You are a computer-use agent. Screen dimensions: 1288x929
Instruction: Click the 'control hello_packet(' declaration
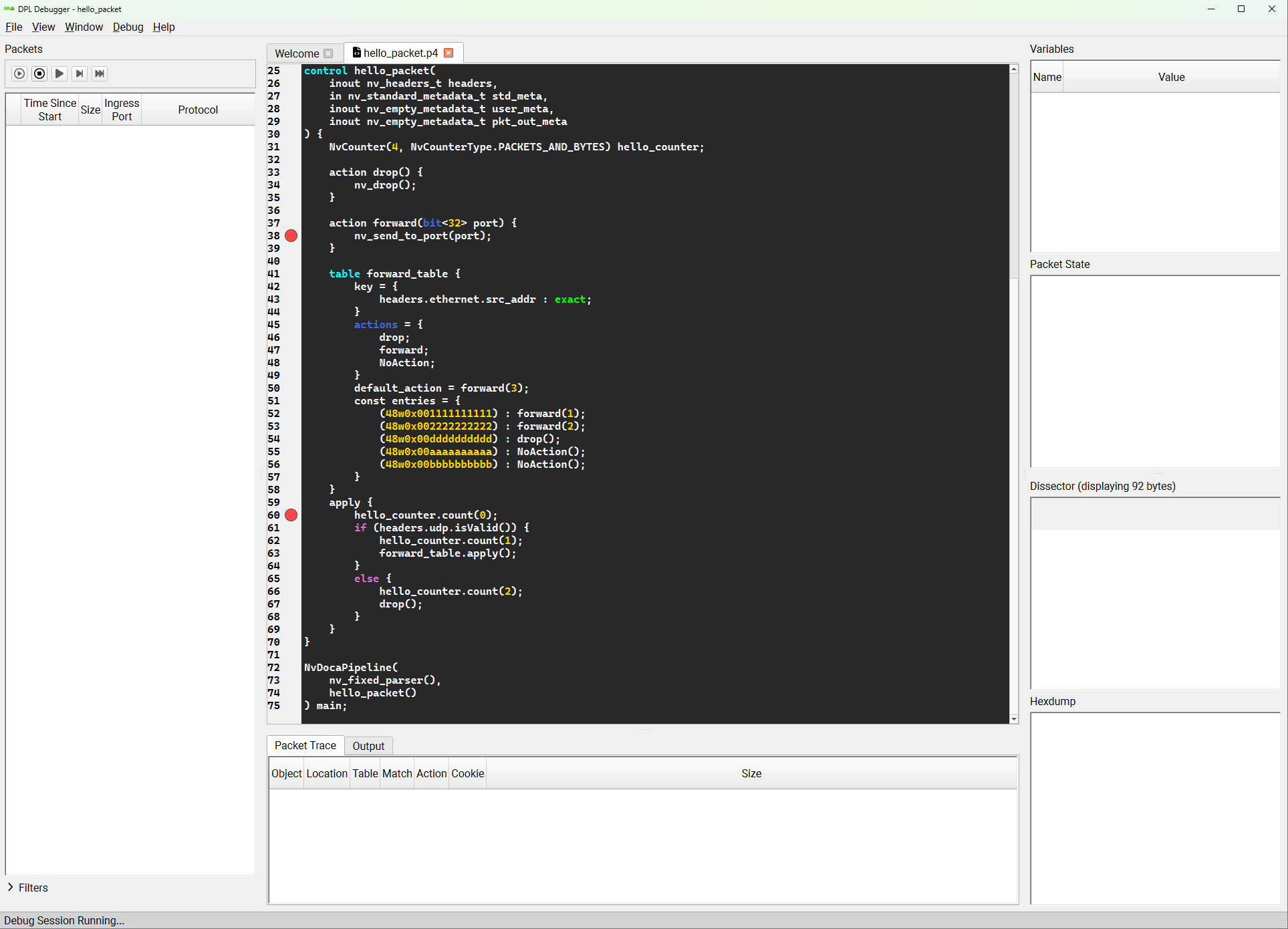(370, 71)
